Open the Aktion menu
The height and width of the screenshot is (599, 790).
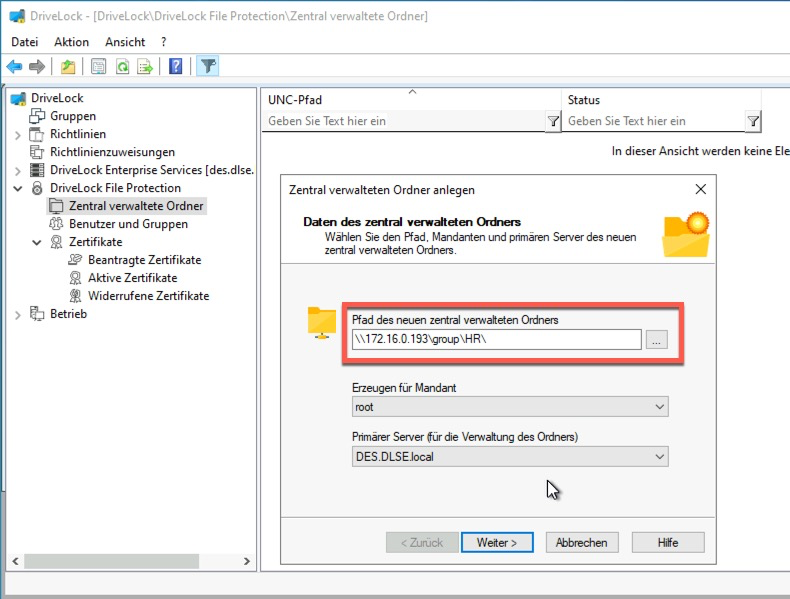coord(72,42)
